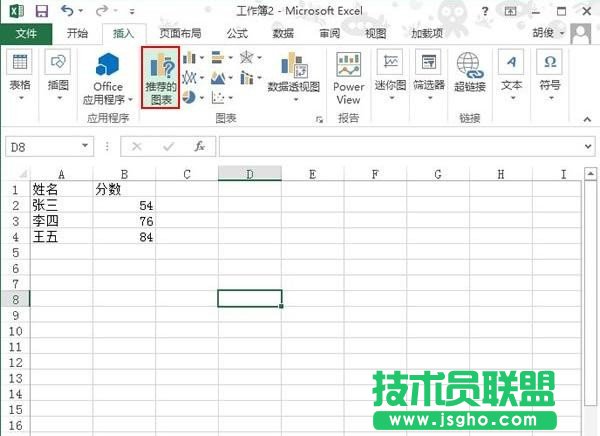600x436 pixels.
Task: Expand 数据透视图 dropdown arrow
Action: tap(296, 100)
